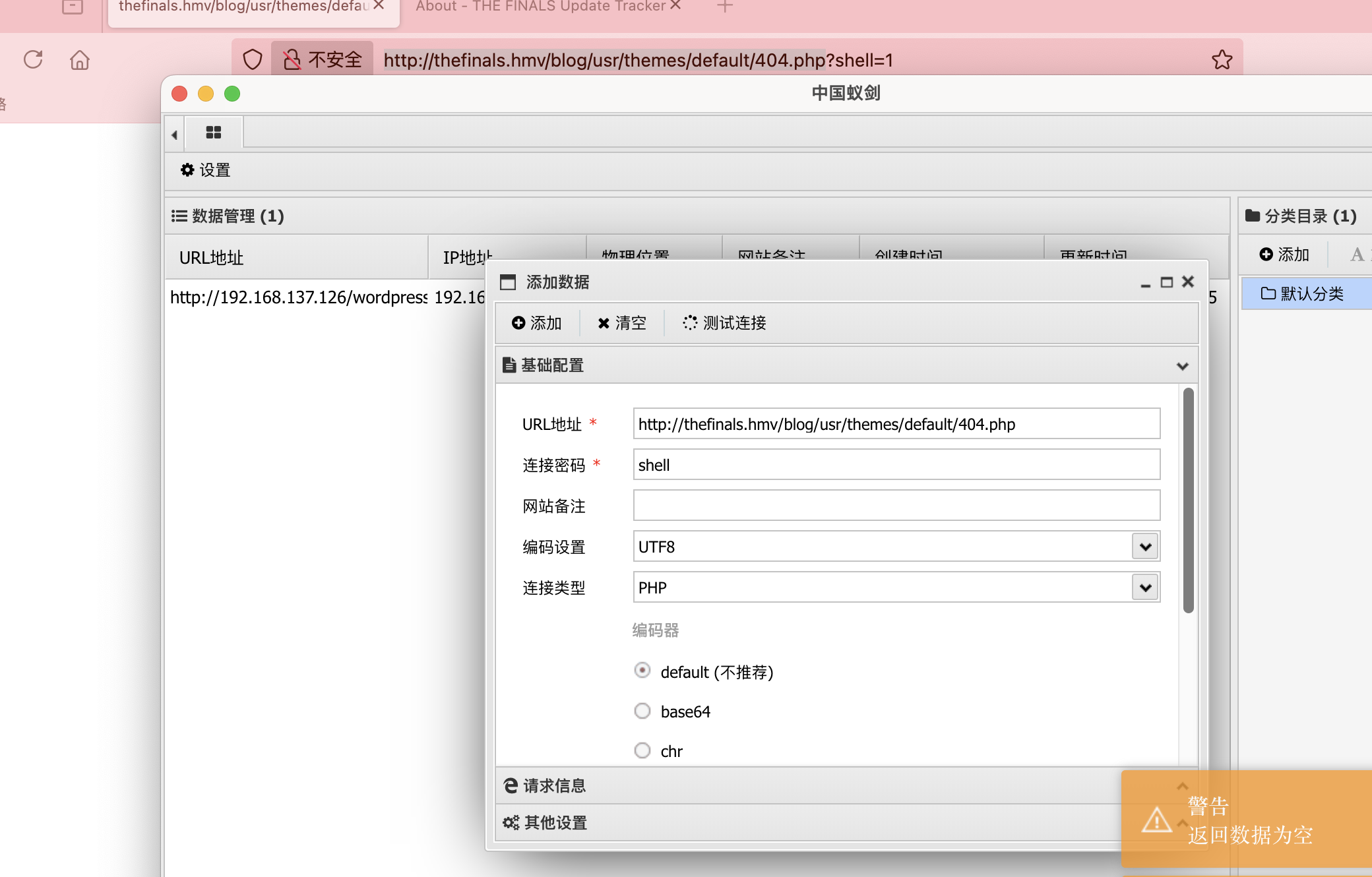This screenshot has width=1372, height=877.
Task: Click 添加 in the 分类目录 panel
Action: [1284, 255]
